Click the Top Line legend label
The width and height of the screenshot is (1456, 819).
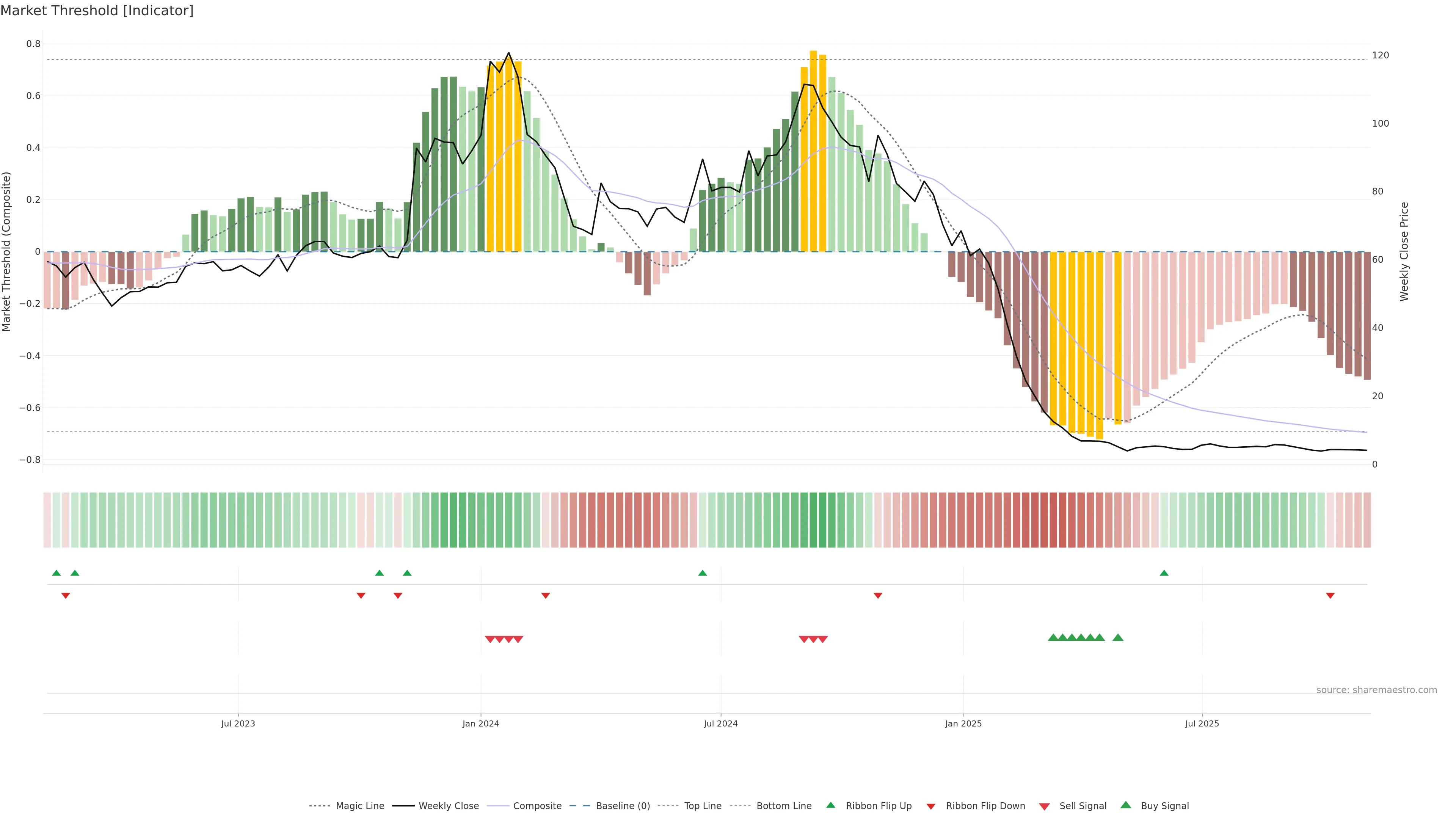[x=703, y=806]
